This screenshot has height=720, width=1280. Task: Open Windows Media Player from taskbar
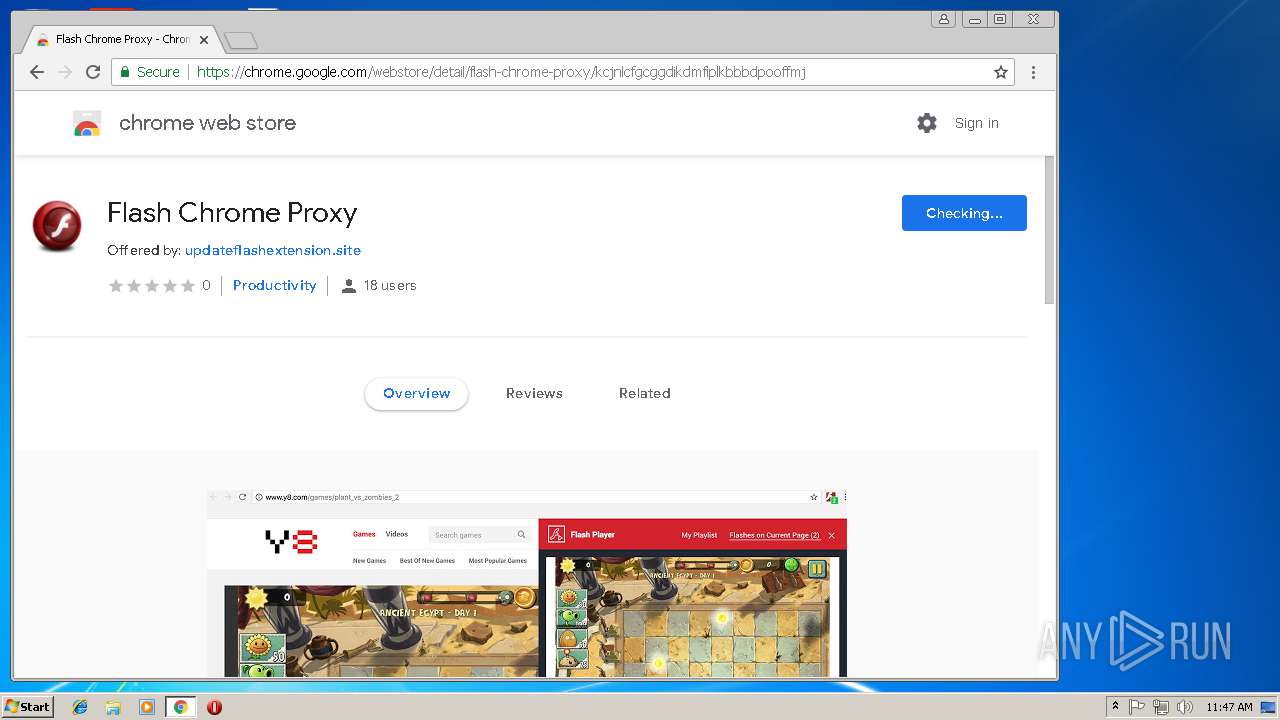[x=147, y=707]
